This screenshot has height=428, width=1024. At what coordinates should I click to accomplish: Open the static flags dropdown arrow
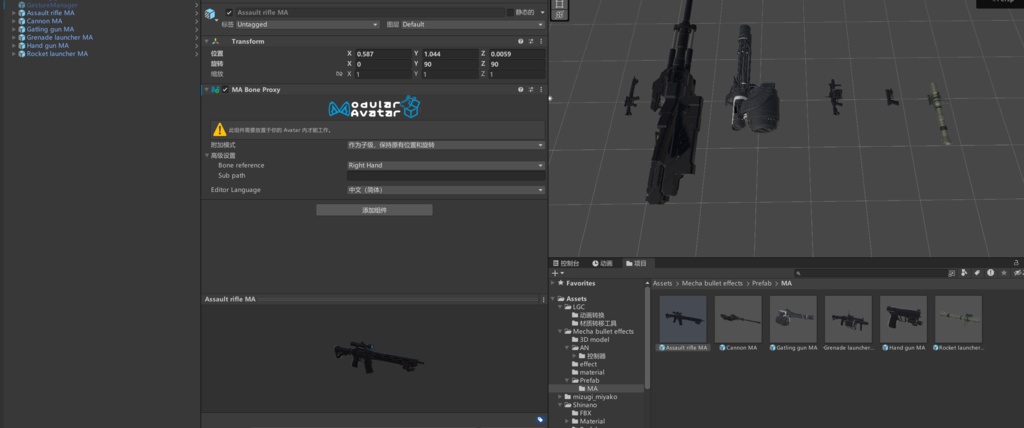click(542, 12)
